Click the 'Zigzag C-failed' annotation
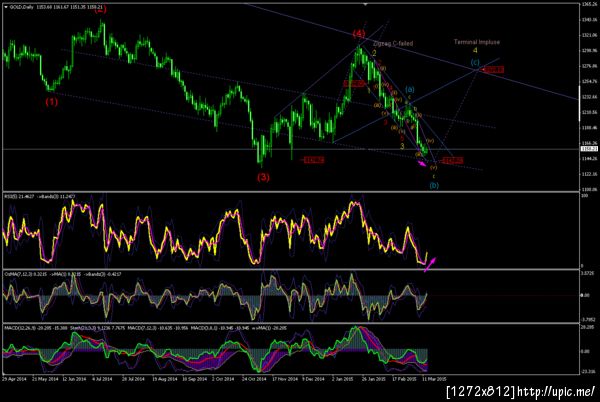Screen dimensions: 600x402 click(x=393, y=44)
